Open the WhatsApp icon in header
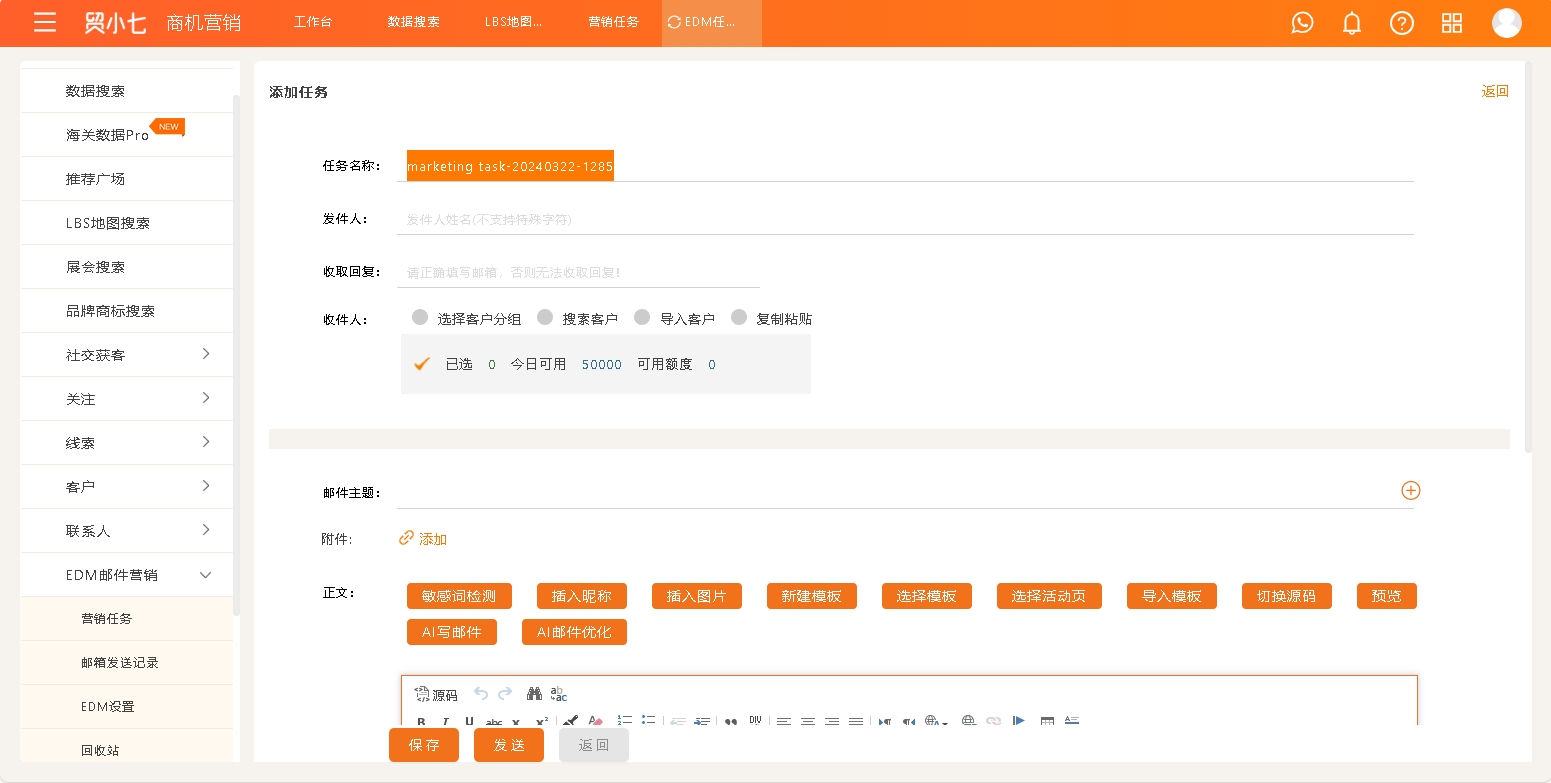The image size is (1551, 783). (x=1302, y=22)
